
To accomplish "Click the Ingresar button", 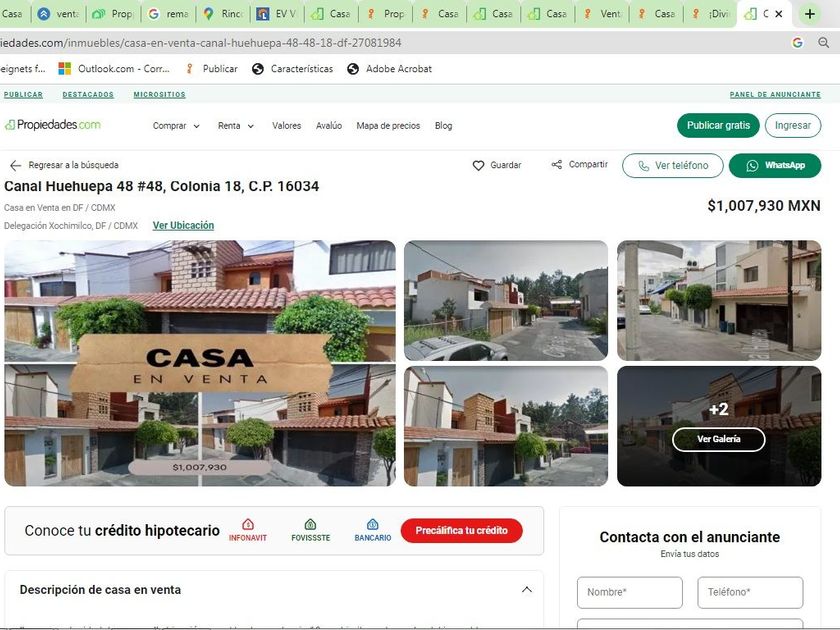I will tap(792, 125).
